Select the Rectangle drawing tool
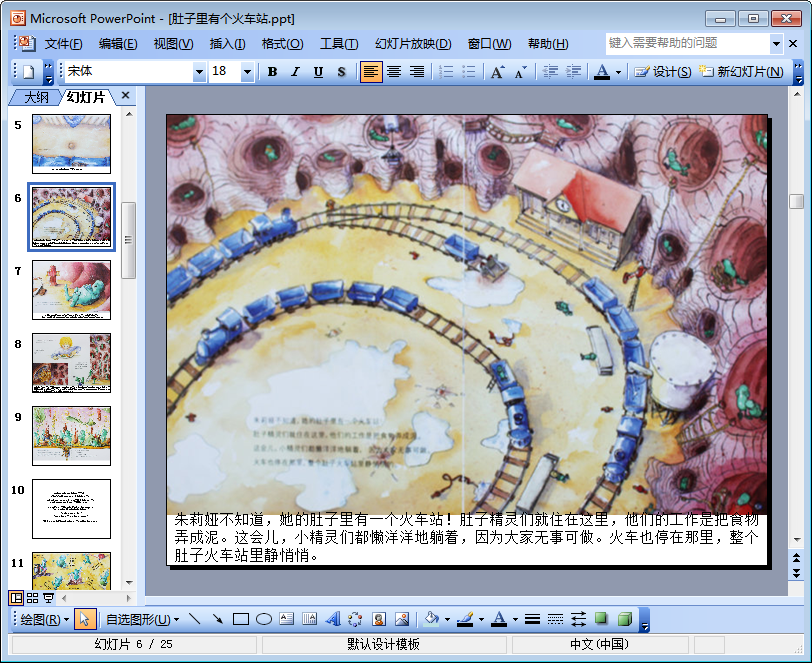 tap(241, 619)
